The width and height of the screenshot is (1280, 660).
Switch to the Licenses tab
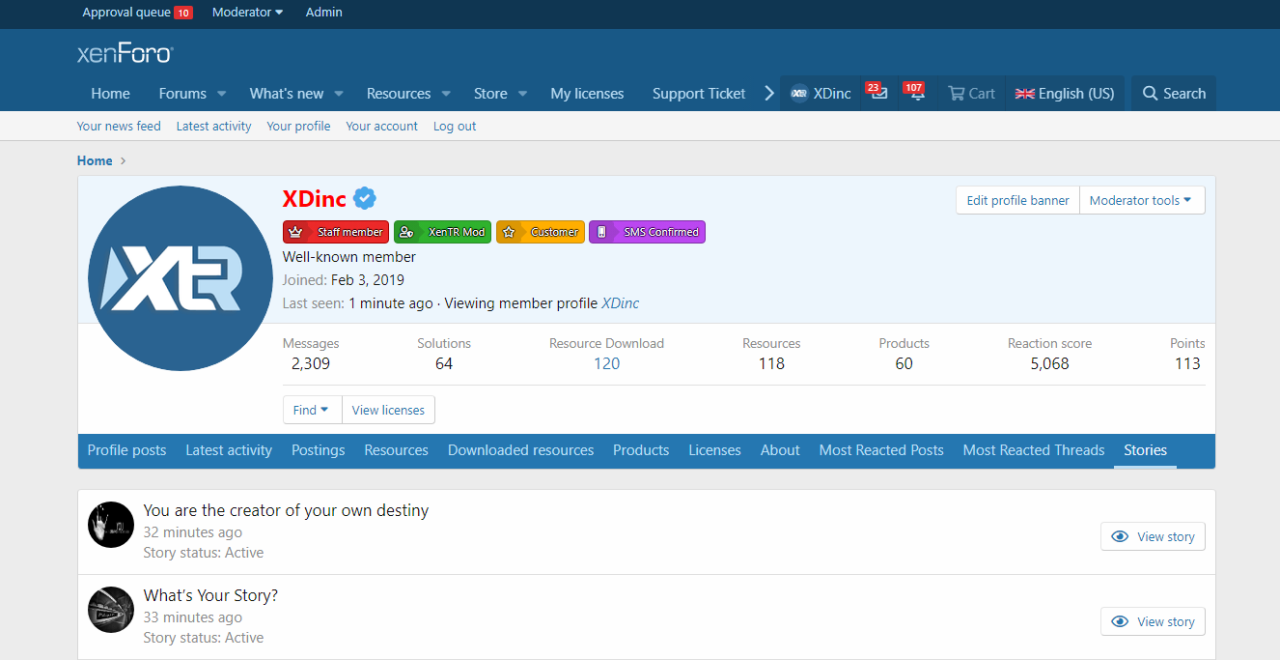(715, 450)
